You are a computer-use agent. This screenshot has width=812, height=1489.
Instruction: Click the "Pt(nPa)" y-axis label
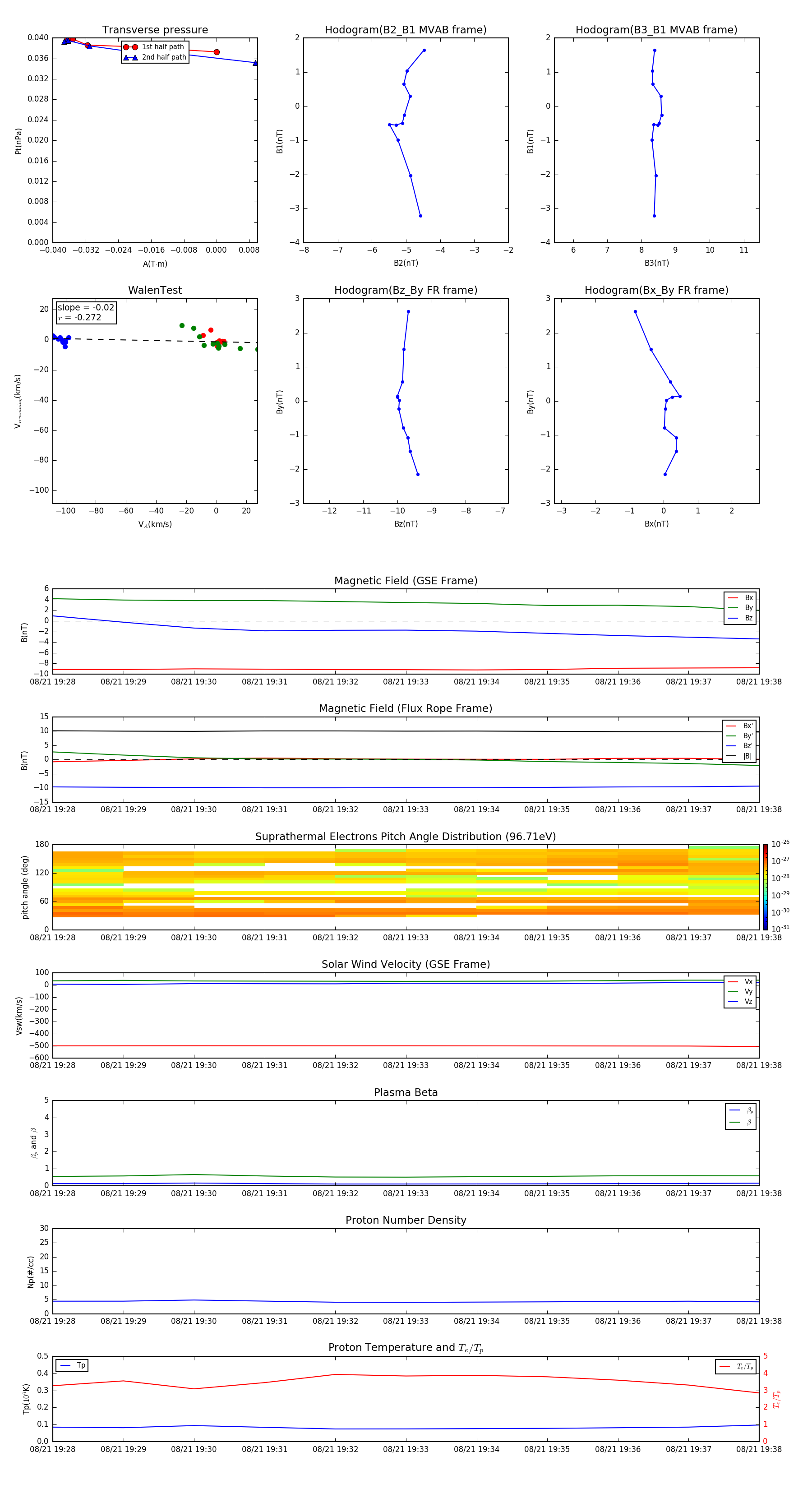click(x=18, y=140)
